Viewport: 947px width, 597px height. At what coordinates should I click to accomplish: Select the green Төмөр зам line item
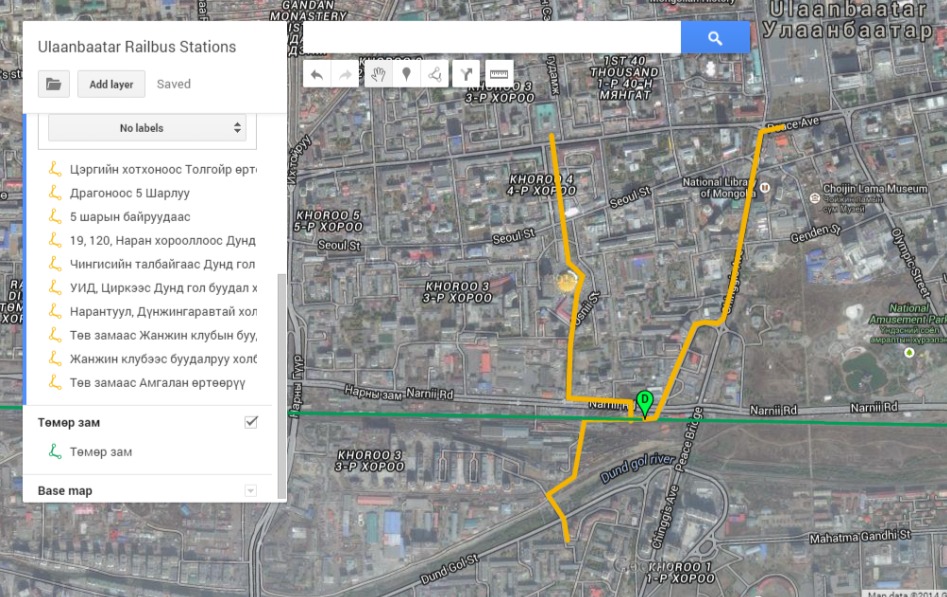pyautogui.click(x=101, y=452)
